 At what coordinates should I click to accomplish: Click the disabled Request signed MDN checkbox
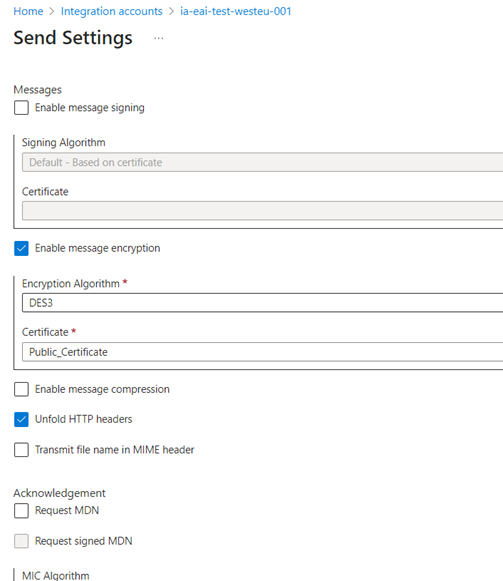coord(21,541)
